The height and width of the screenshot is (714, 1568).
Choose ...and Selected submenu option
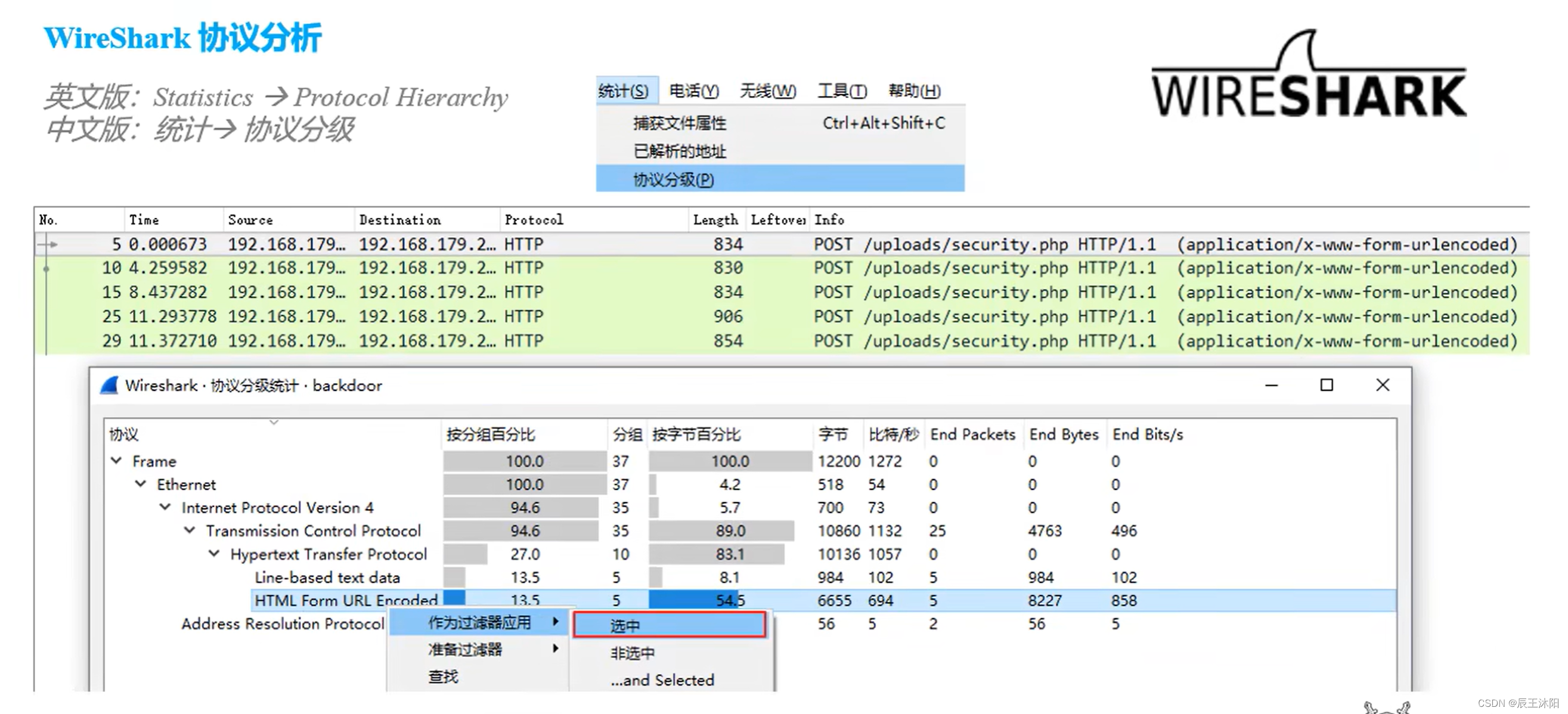(670, 680)
